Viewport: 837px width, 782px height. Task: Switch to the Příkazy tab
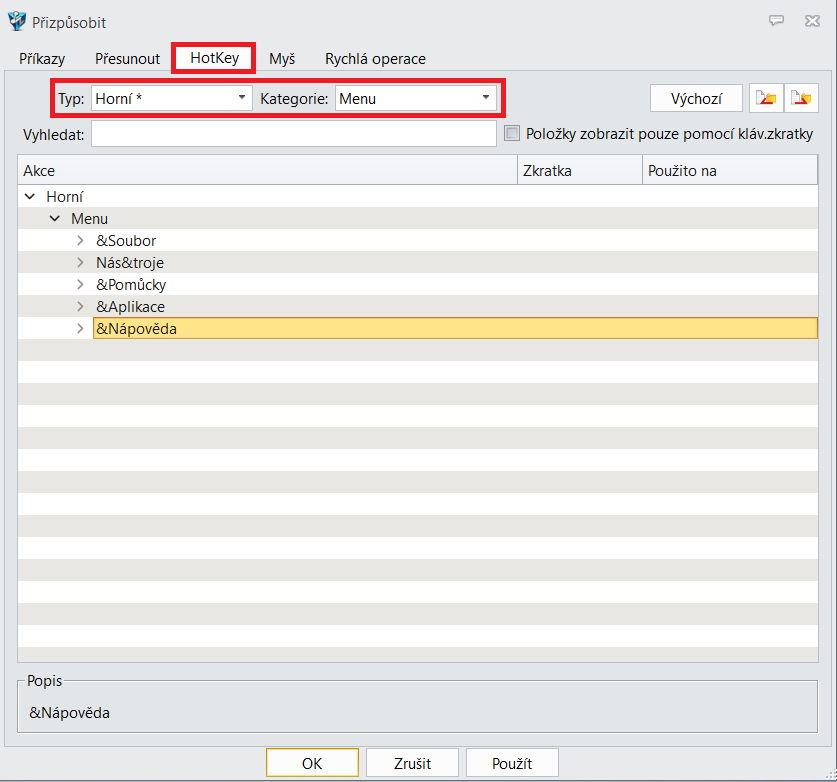(x=42, y=59)
